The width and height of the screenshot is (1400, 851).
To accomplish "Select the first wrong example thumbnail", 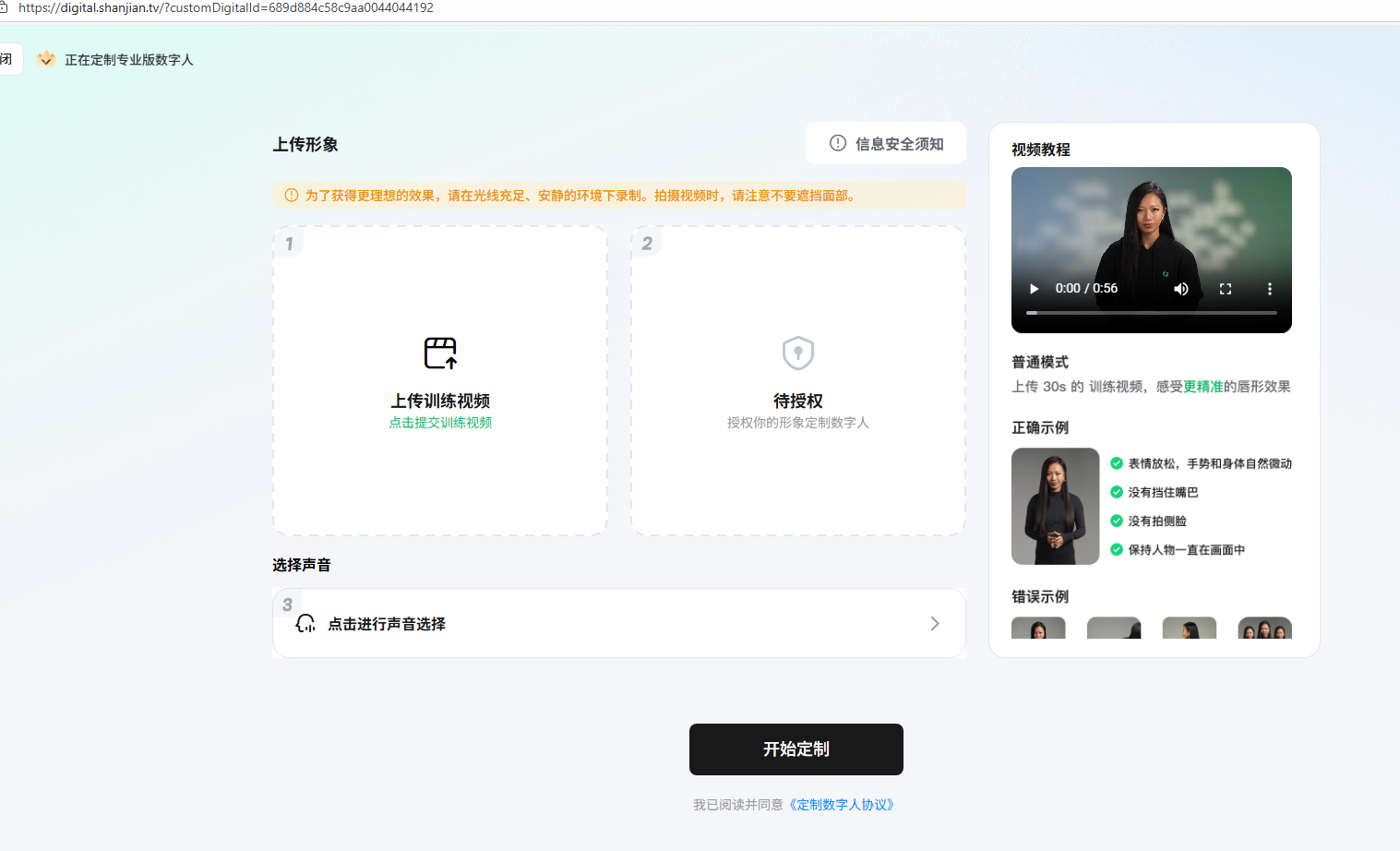I will 1038,628.
